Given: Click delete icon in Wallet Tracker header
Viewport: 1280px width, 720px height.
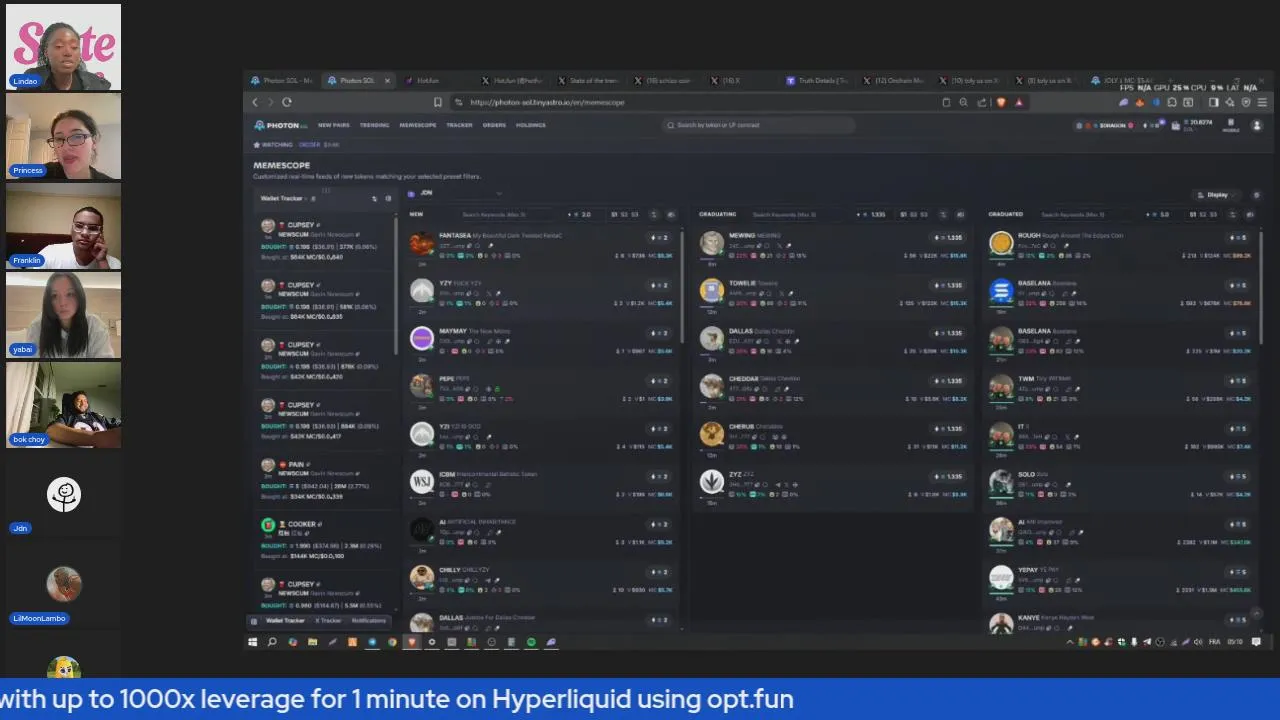Looking at the screenshot, I should pyautogui.click(x=388, y=199).
